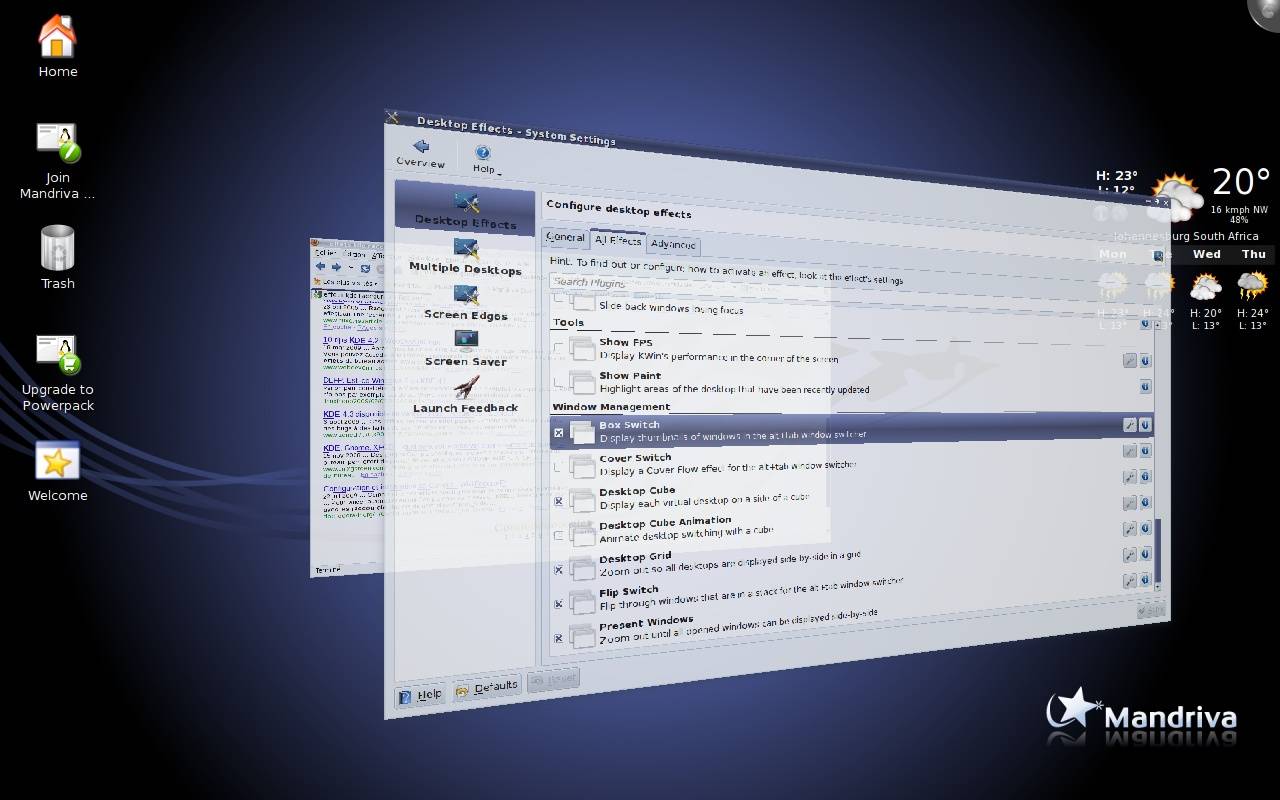Enable the Desktop Cube Animation checkbox

[x=559, y=535]
